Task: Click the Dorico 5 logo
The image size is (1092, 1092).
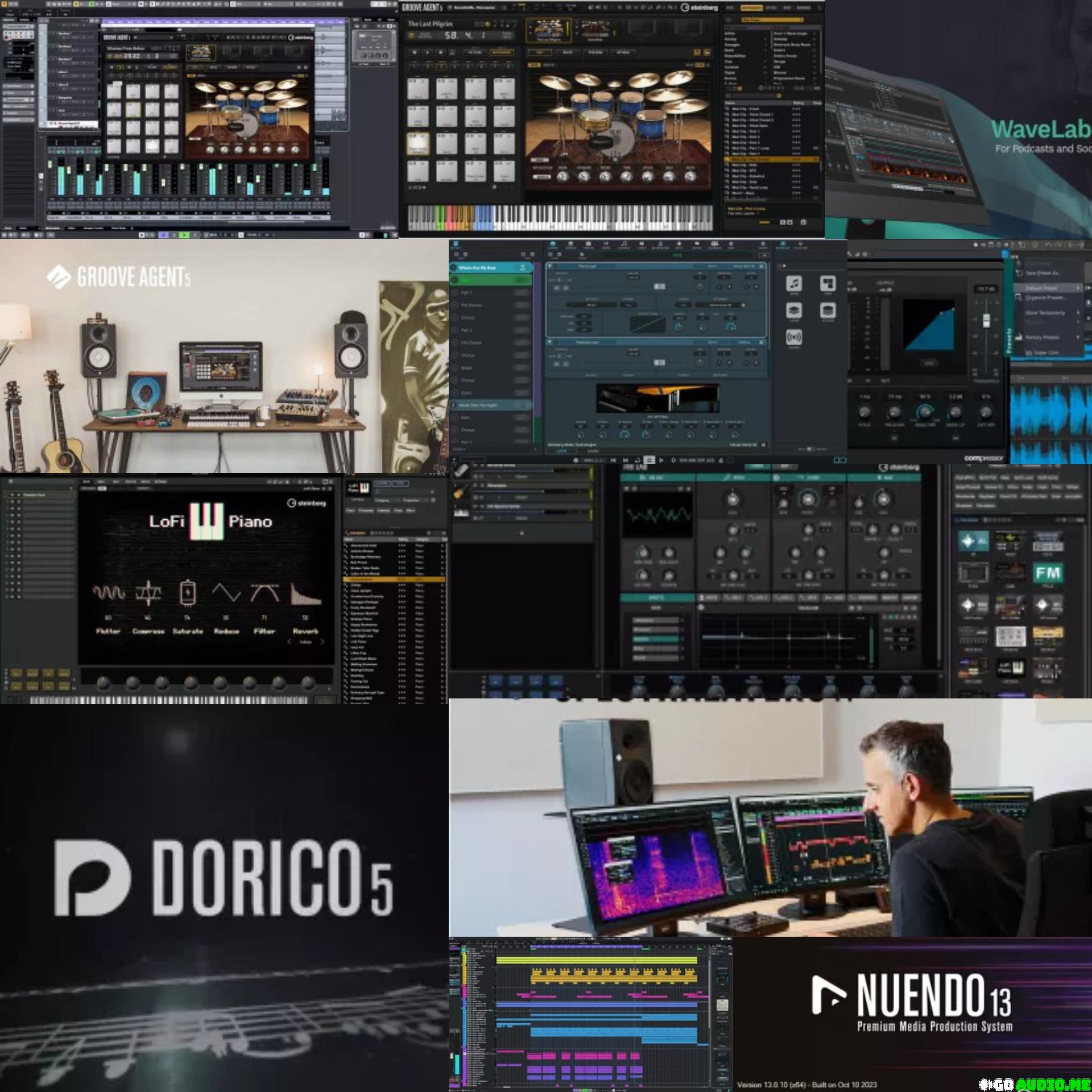Action: (x=224, y=878)
